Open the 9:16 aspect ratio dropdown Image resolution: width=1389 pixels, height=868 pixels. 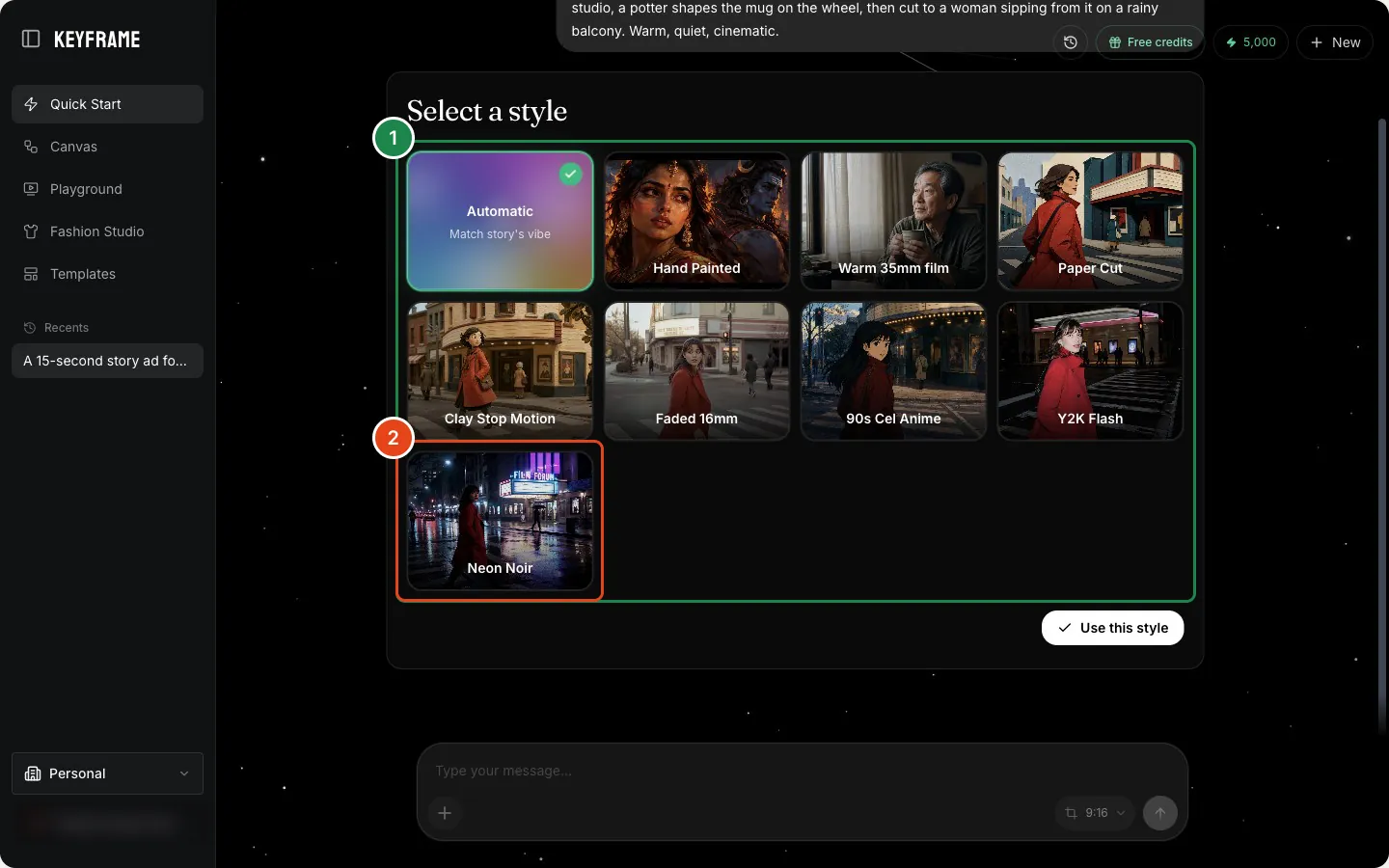click(x=1094, y=813)
